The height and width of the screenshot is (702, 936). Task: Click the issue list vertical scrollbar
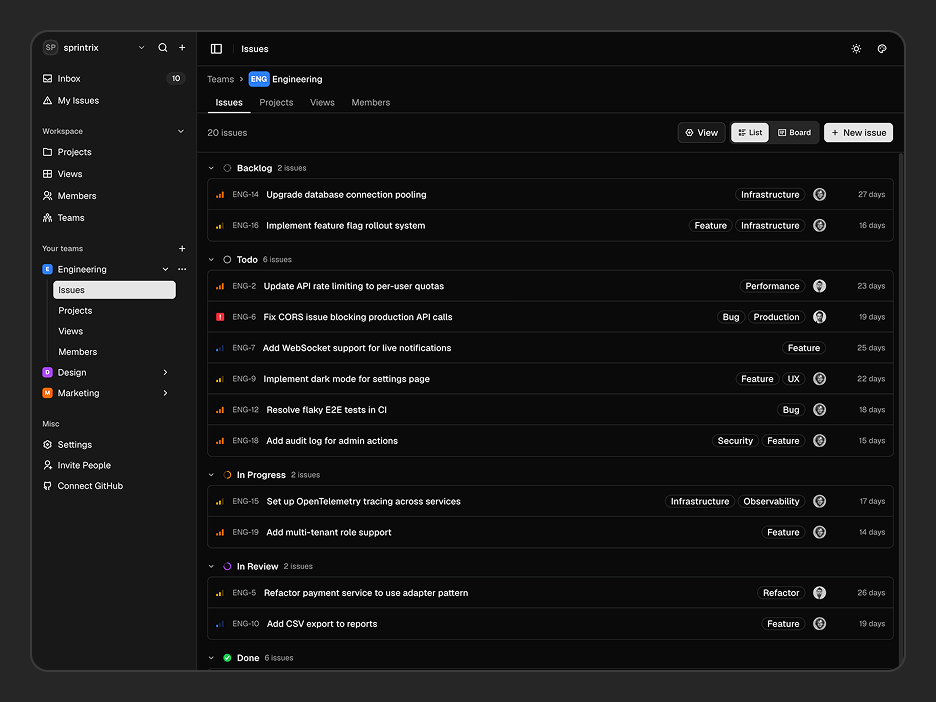coord(901,411)
